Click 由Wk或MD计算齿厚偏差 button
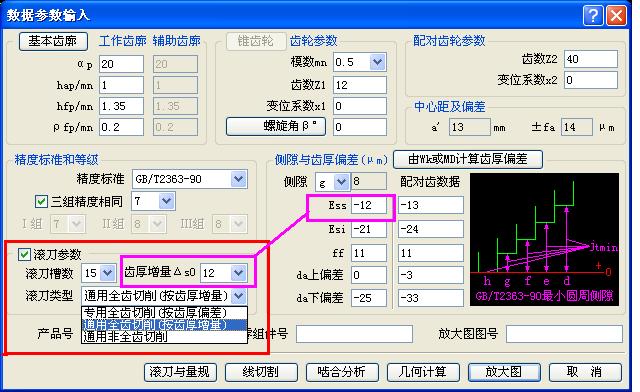This screenshot has height=392, width=640. [x=468, y=159]
